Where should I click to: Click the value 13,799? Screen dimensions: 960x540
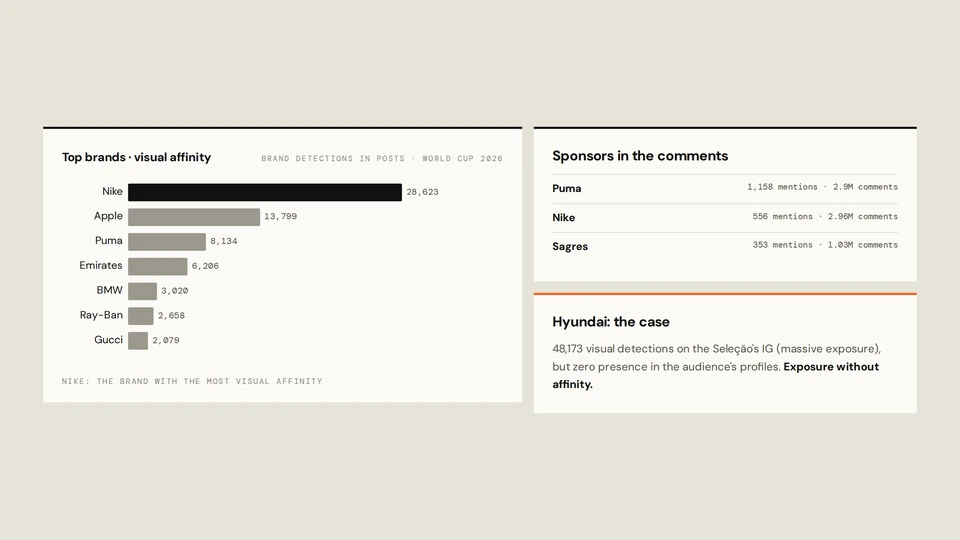[280, 217]
